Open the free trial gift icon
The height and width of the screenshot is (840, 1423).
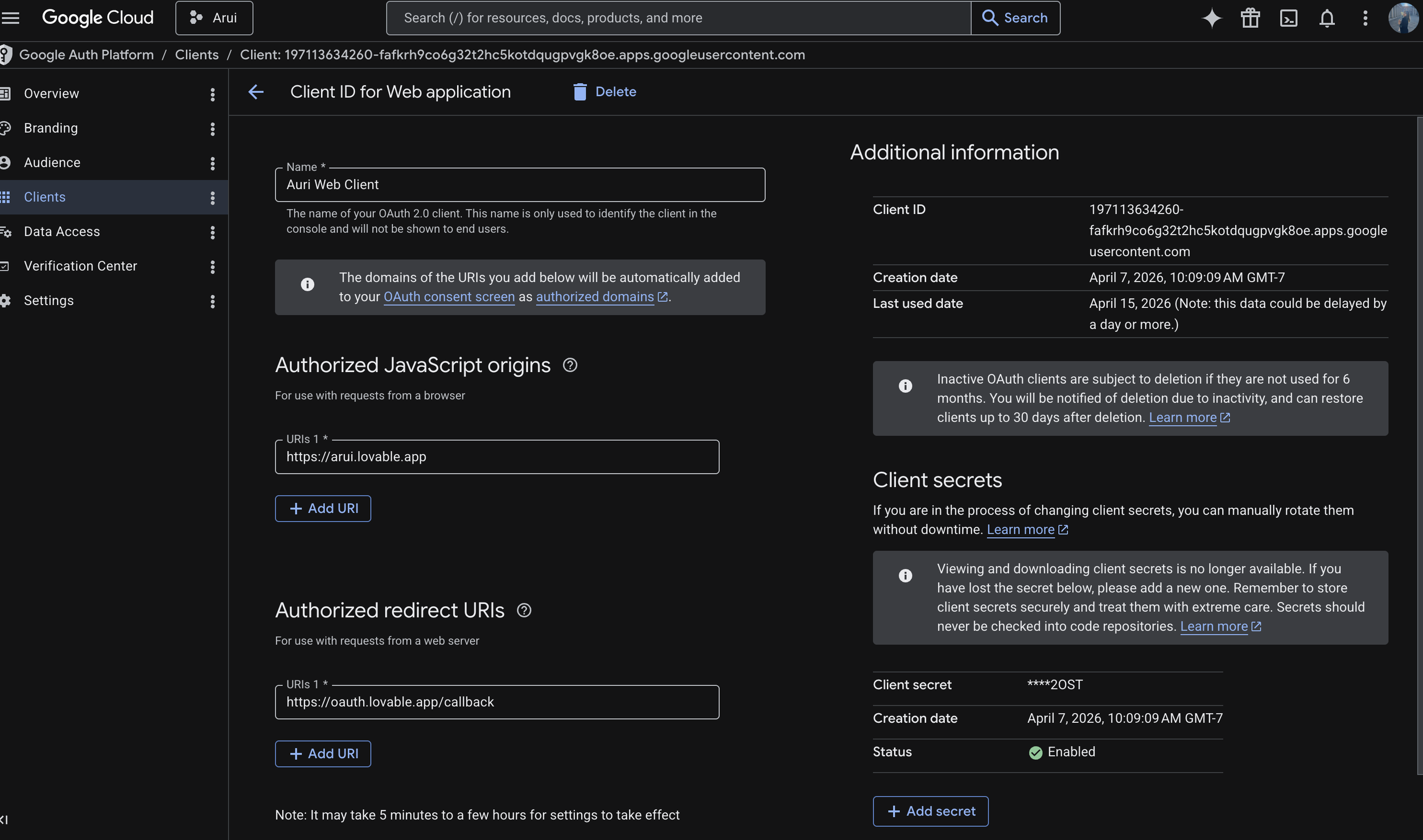[1250, 18]
